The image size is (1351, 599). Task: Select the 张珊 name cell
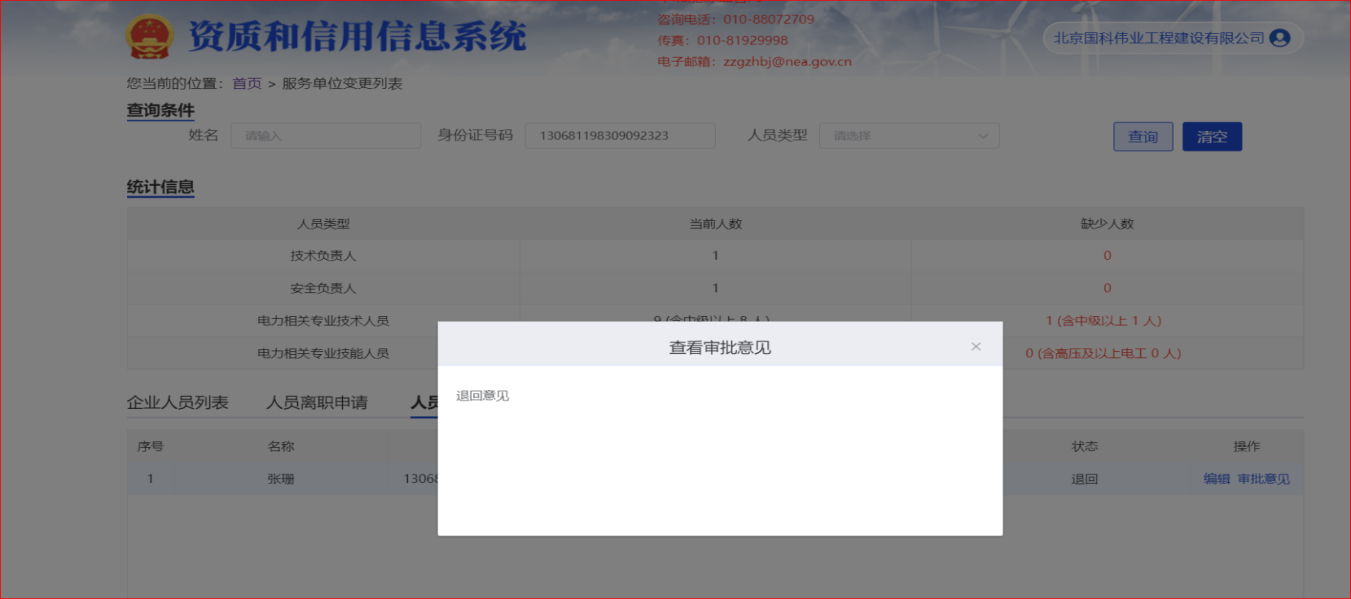click(x=281, y=479)
